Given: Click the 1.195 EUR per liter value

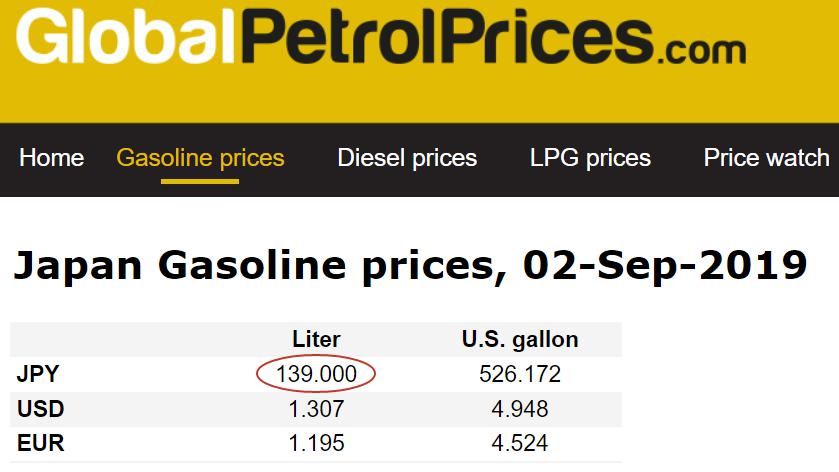Looking at the screenshot, I should 316,443.
